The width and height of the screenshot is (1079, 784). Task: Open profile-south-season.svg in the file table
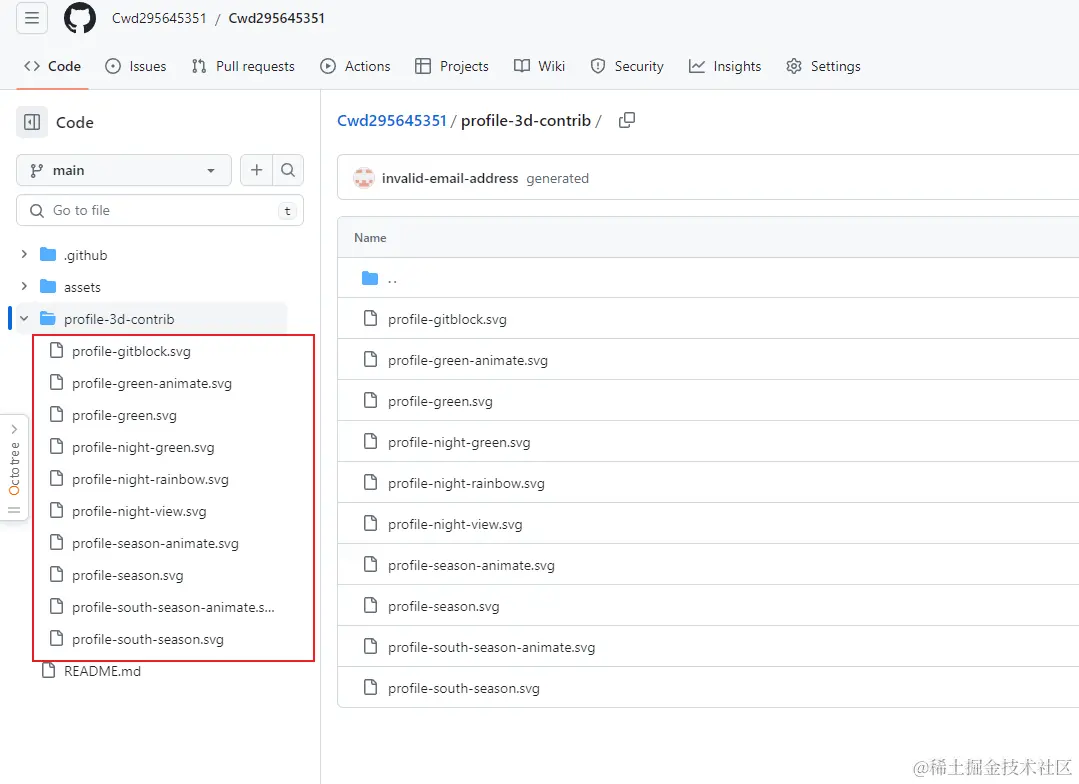click(464, 688)
